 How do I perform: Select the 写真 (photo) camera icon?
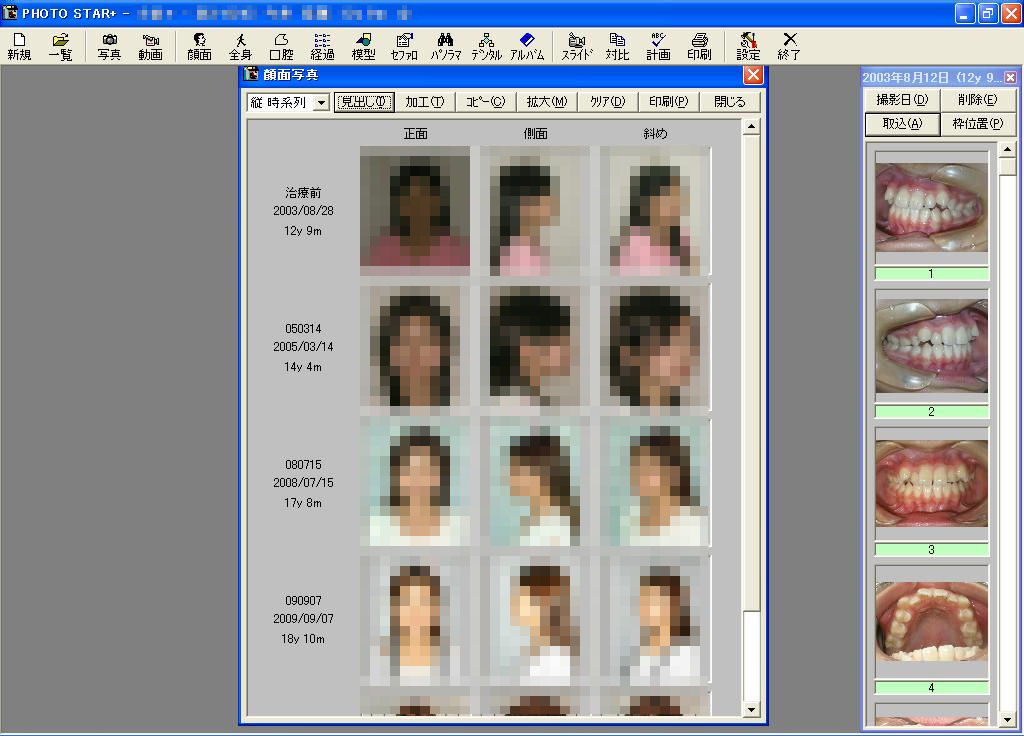pyautogui.click(x=109, y=47)
